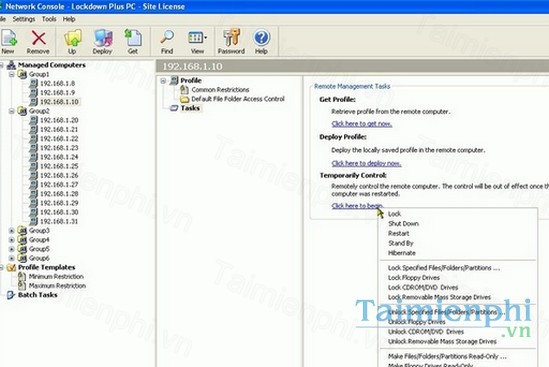Viewport: 549px width, 367px height.
Task: Select computer 192.168.1.31
Action: 59,221
